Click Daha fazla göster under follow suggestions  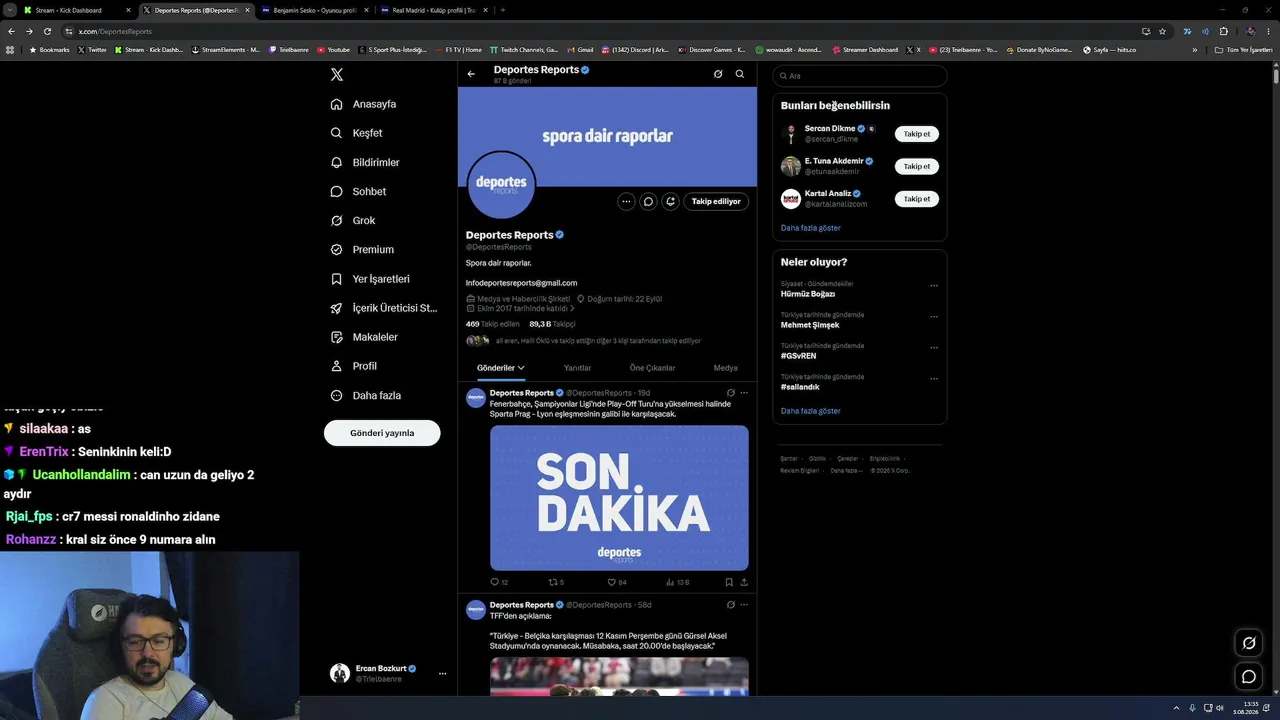click(811, 228)
